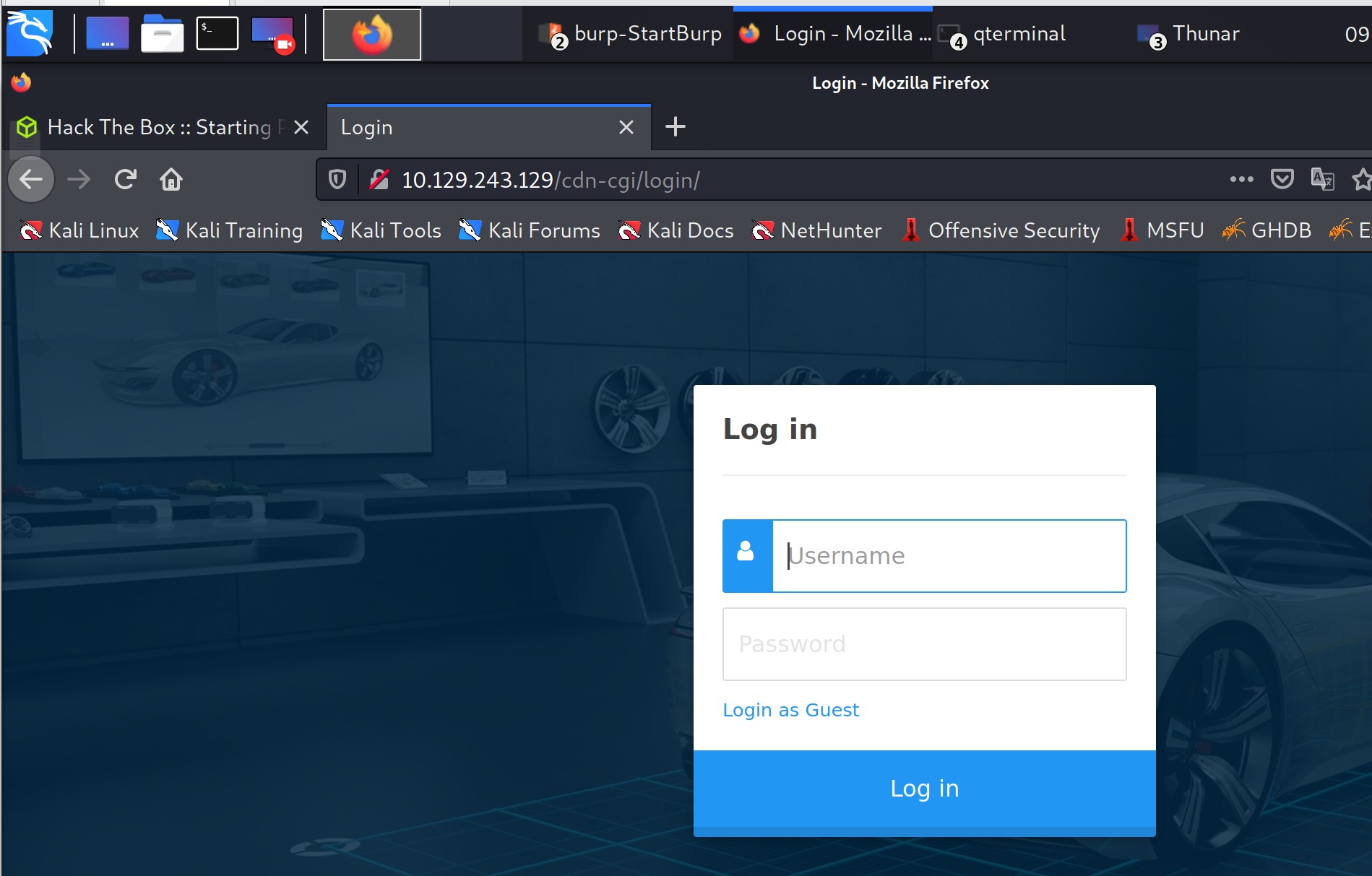Open the tracking protection shield info

click(337, 180)
